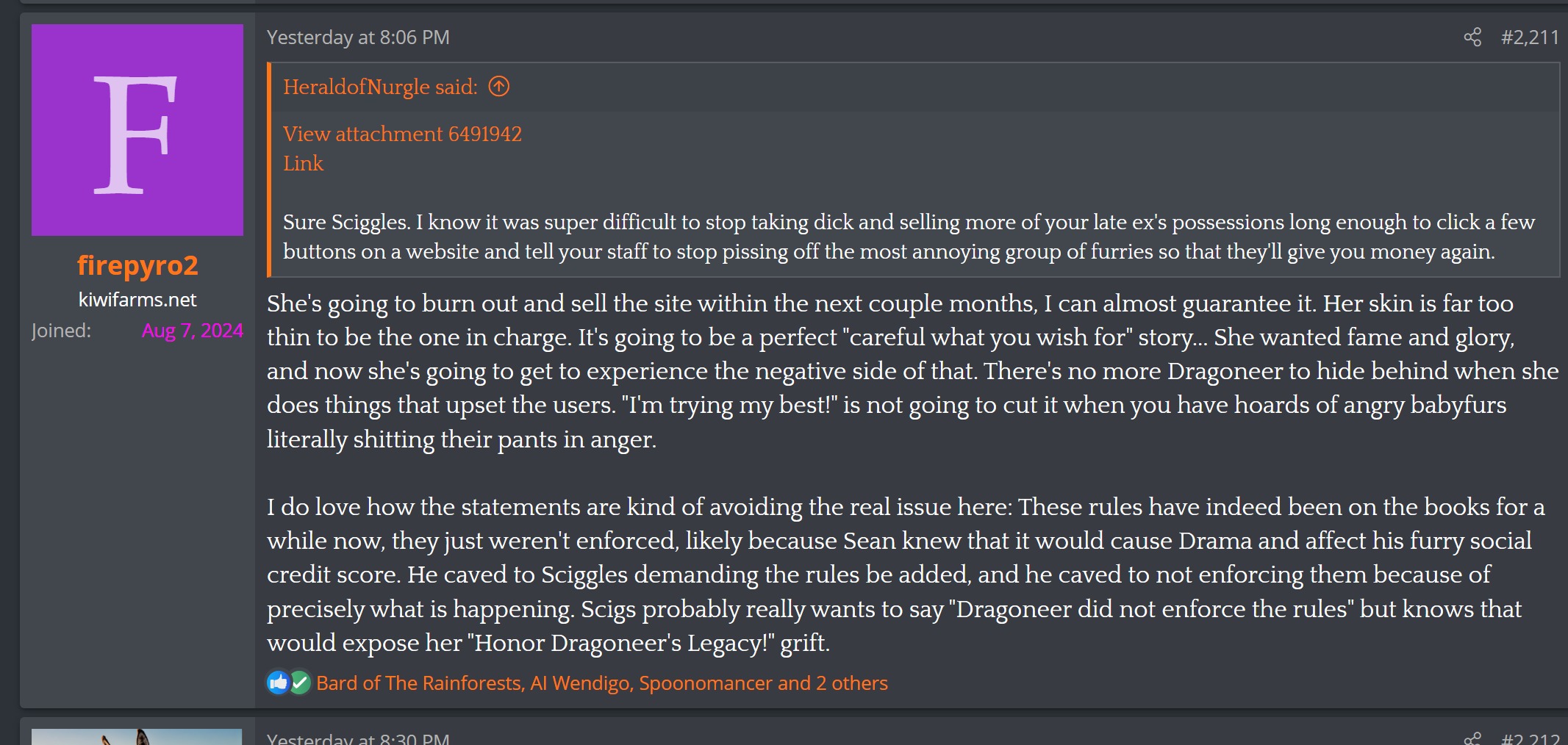The image size is (1568, 745).
Task: Open post number #2,212 permalink
Action: [x=1530, y=738]
